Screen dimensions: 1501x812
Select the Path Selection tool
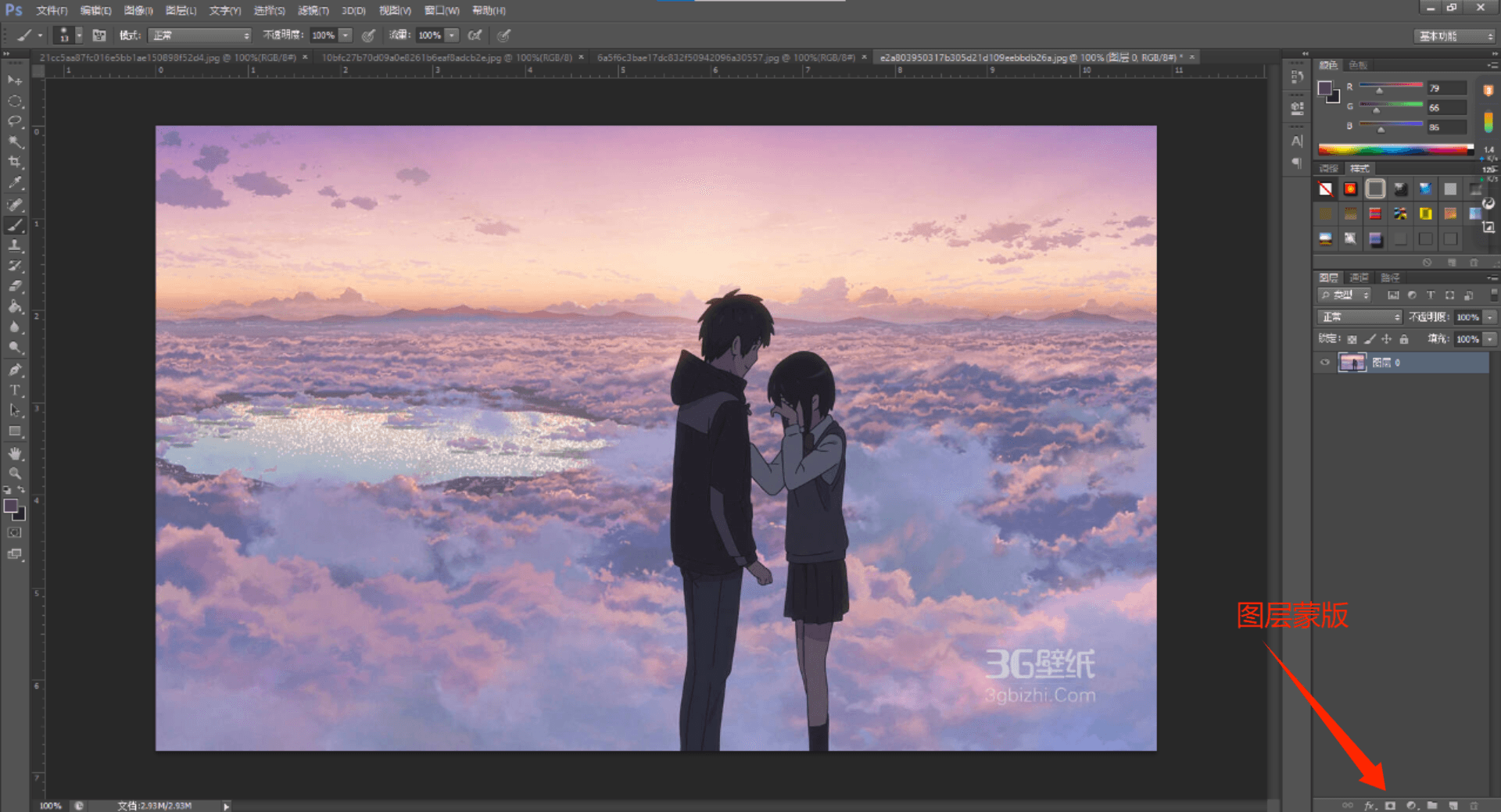click(15, 410)
